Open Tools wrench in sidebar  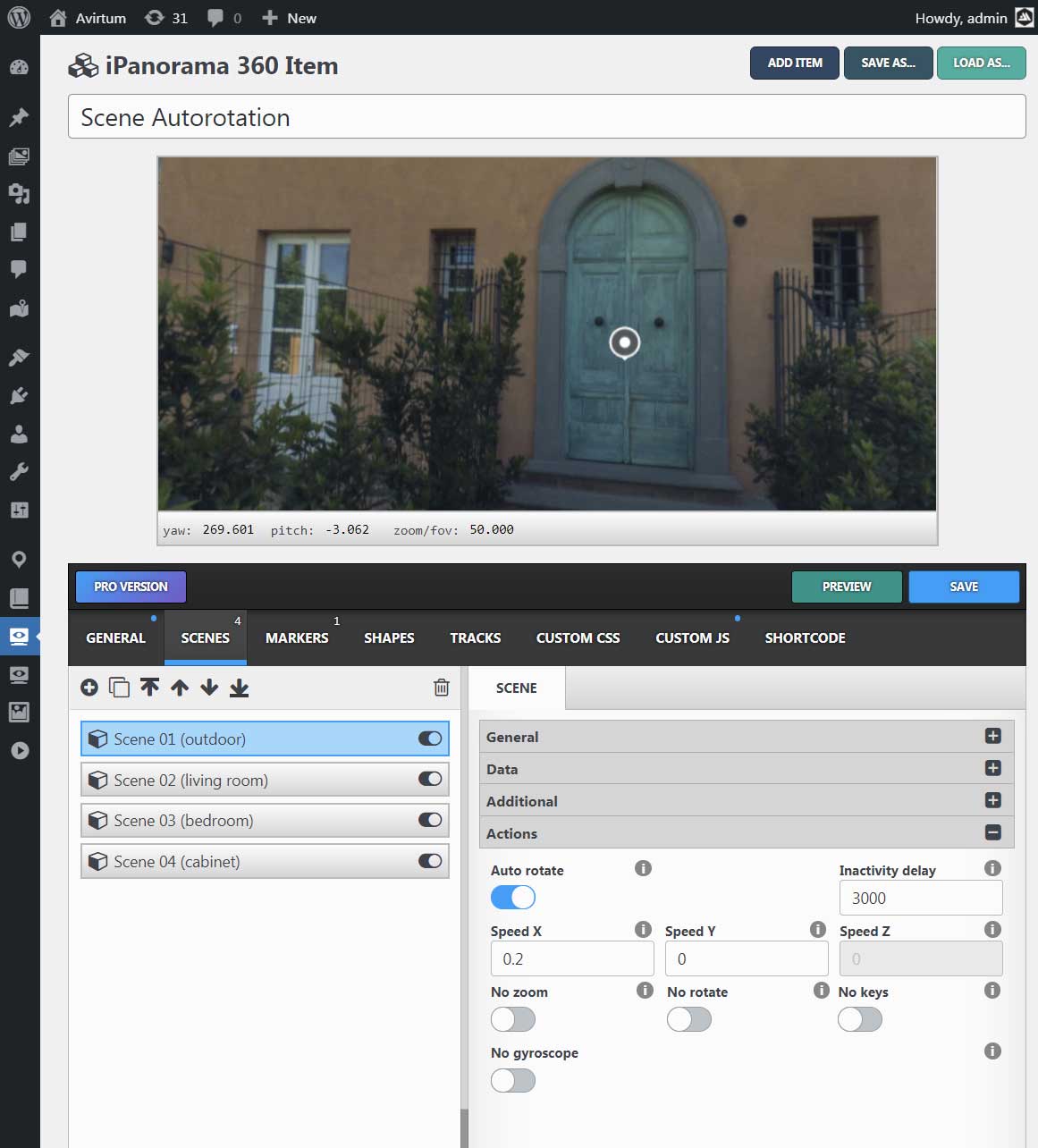click(19, 471)
